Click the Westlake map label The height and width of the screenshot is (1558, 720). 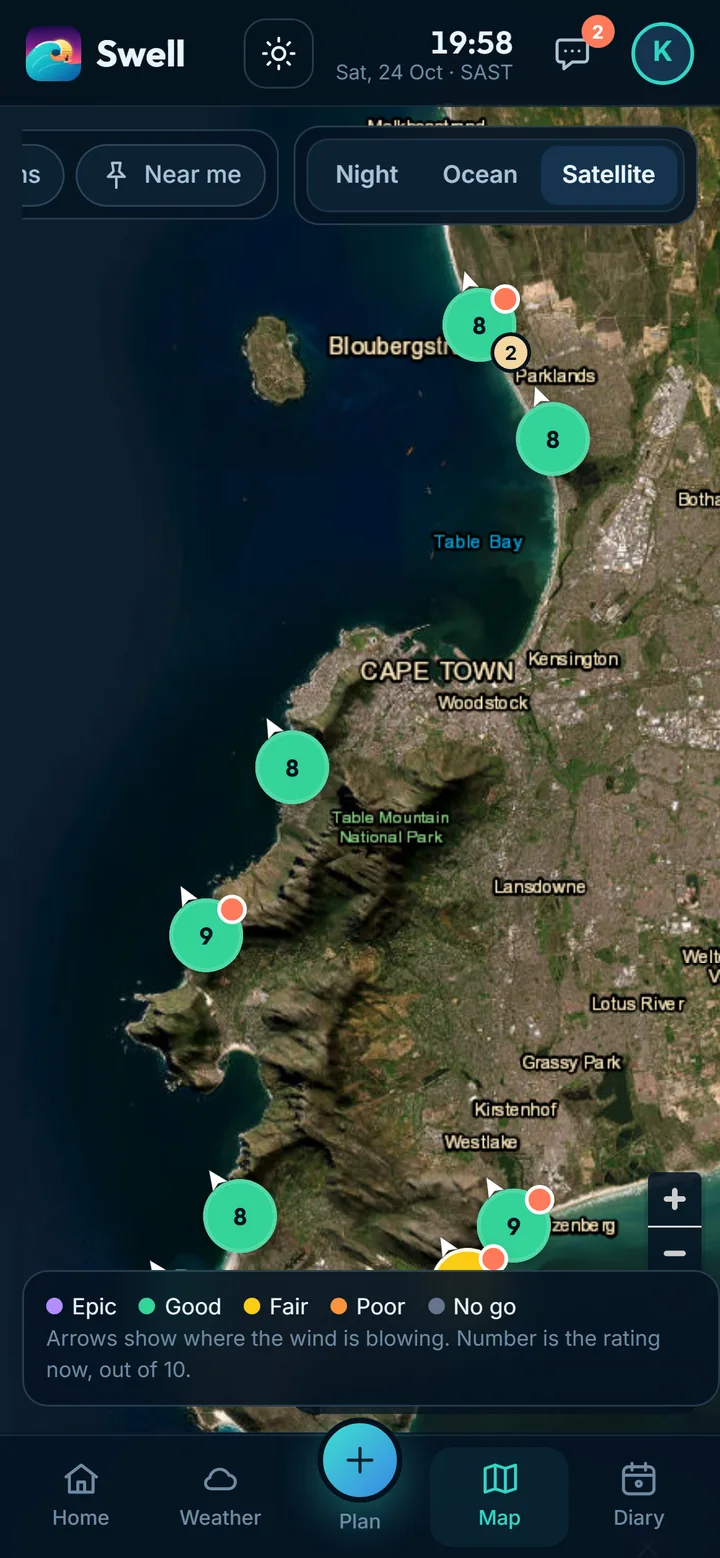tap(481, 1141)
